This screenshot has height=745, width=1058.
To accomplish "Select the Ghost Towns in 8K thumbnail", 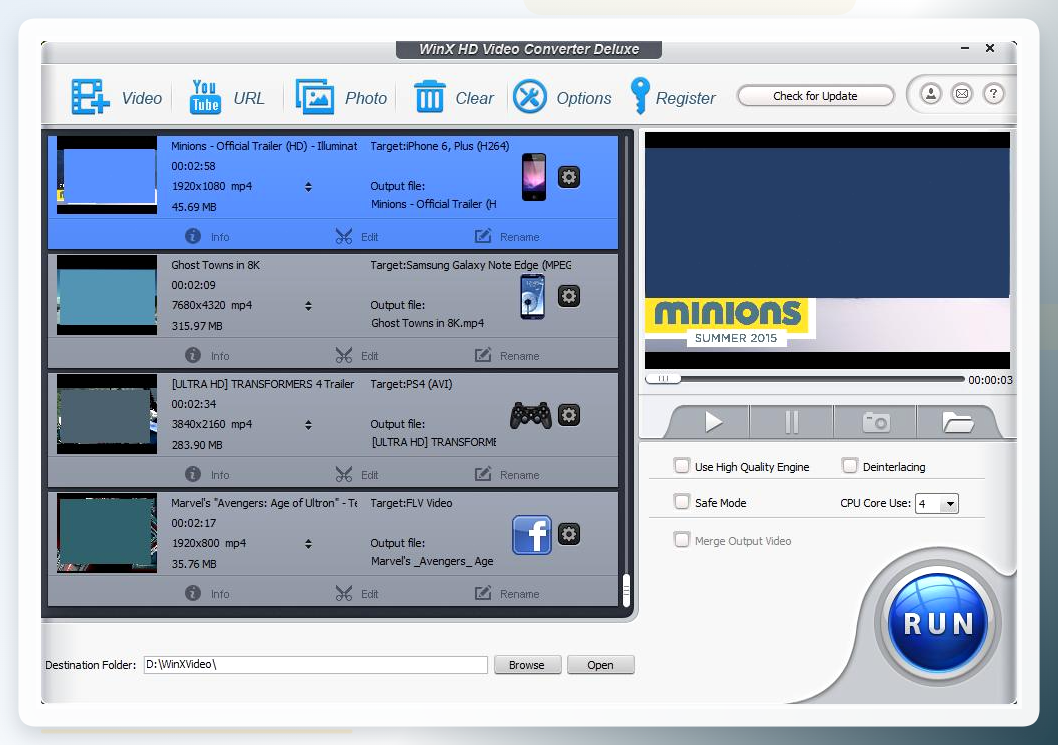I will coord(107,295).
